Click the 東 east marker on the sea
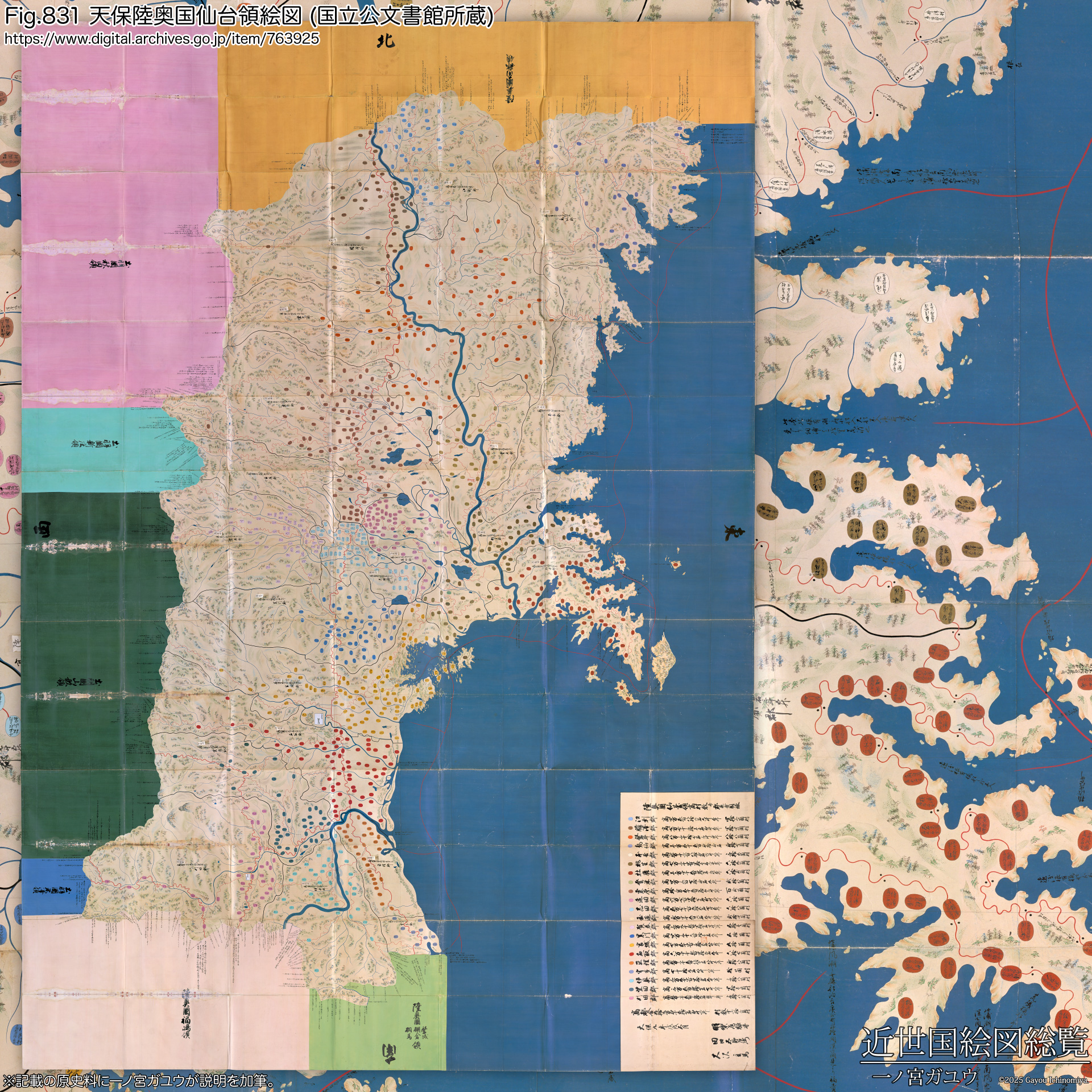 coord(734,532)
